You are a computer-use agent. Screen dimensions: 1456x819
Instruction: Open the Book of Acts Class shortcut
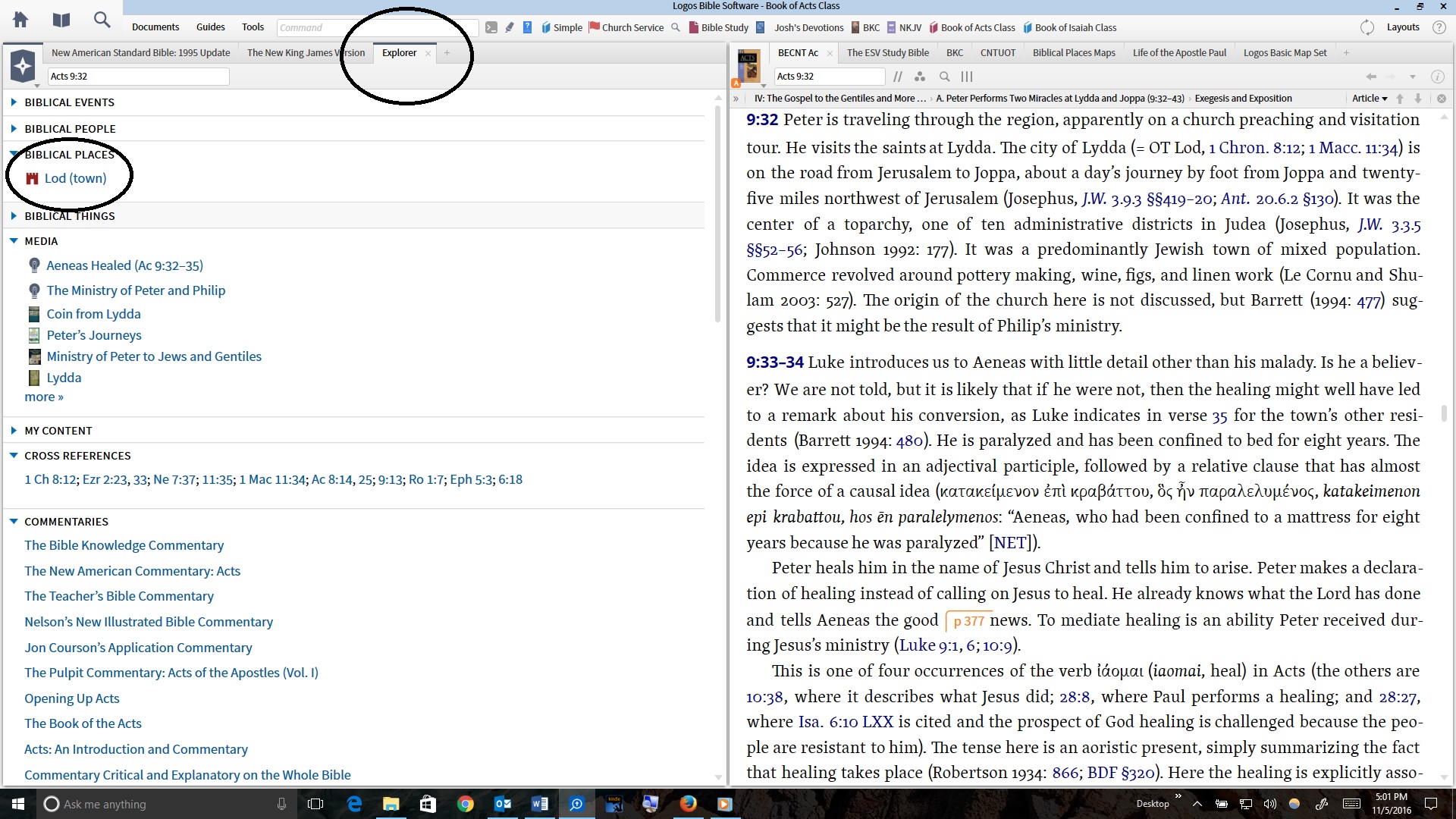(x=972, y=28)
